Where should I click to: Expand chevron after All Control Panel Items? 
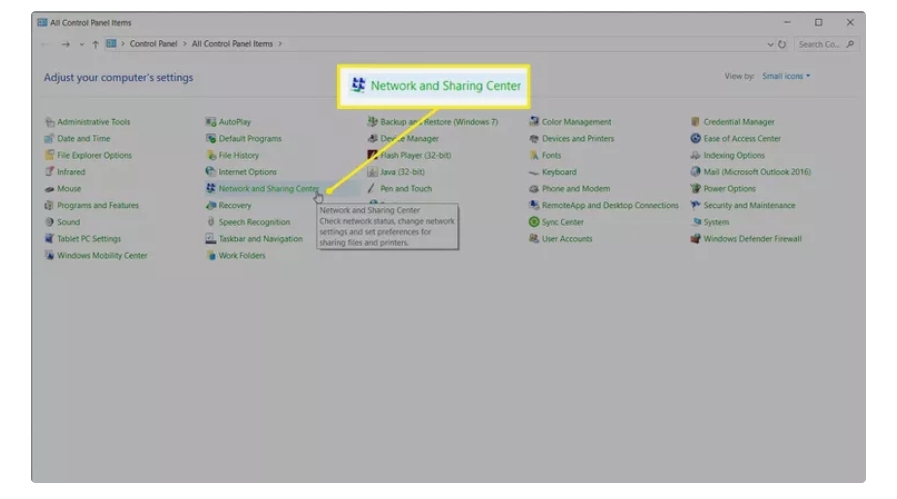pos(280,43)
